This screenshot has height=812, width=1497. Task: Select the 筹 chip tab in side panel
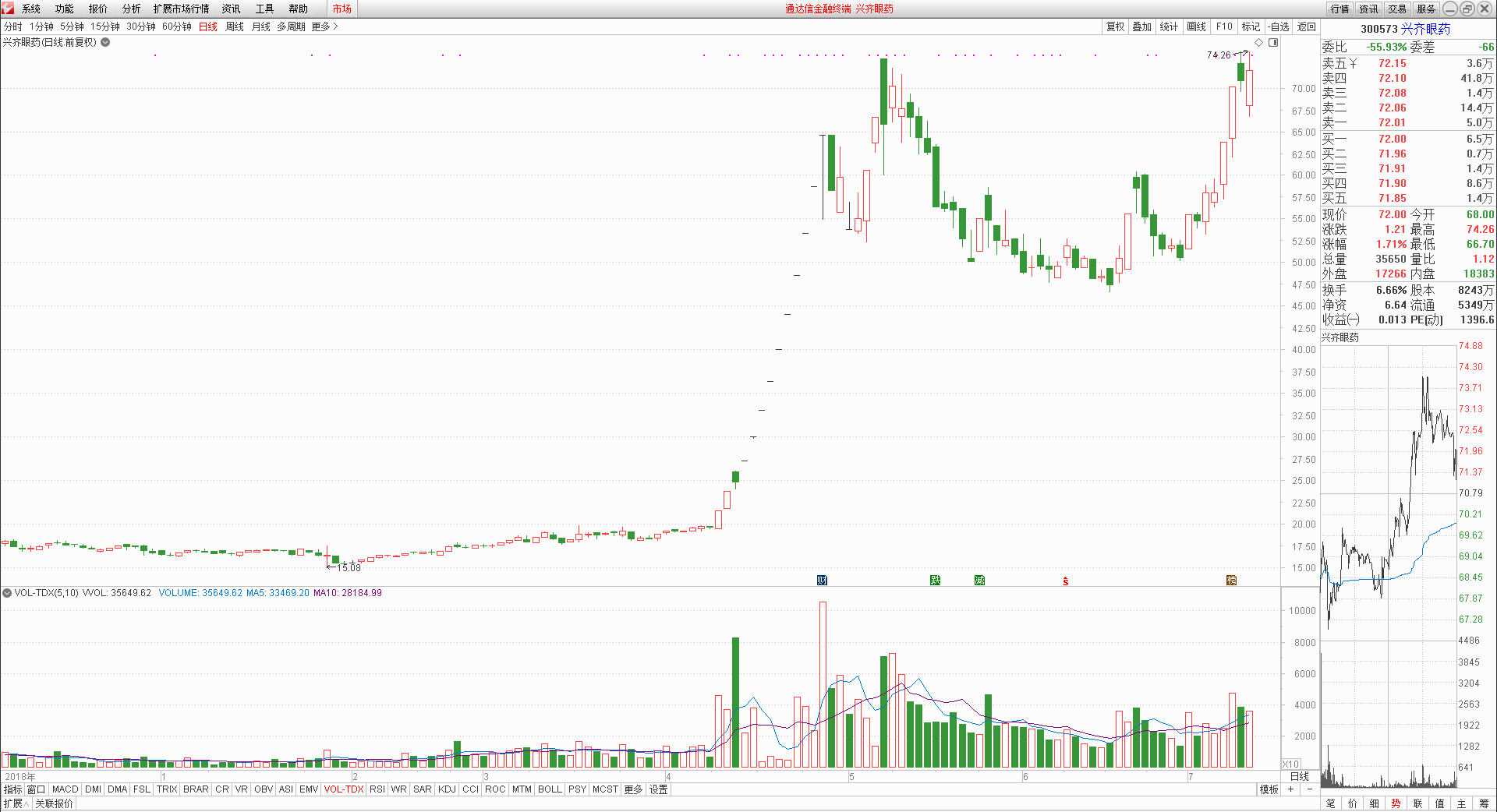1484,803
